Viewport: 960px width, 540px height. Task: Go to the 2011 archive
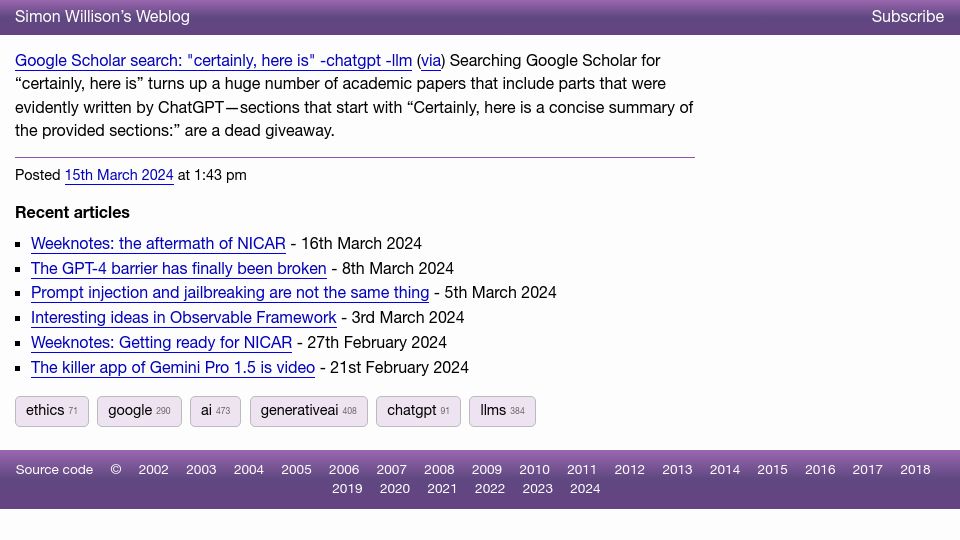[582, 470]
